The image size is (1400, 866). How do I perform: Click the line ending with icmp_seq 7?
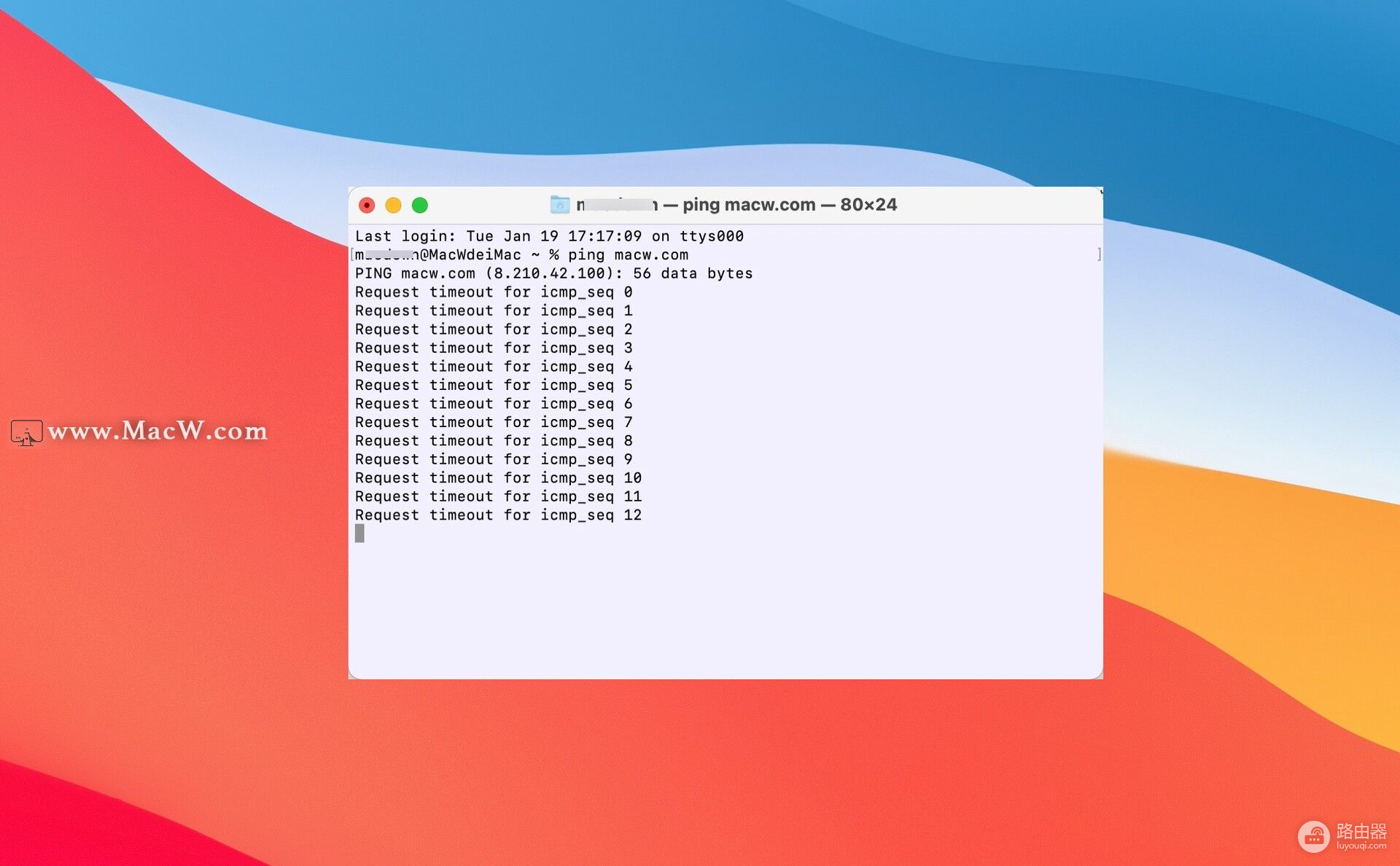(494, 422)
